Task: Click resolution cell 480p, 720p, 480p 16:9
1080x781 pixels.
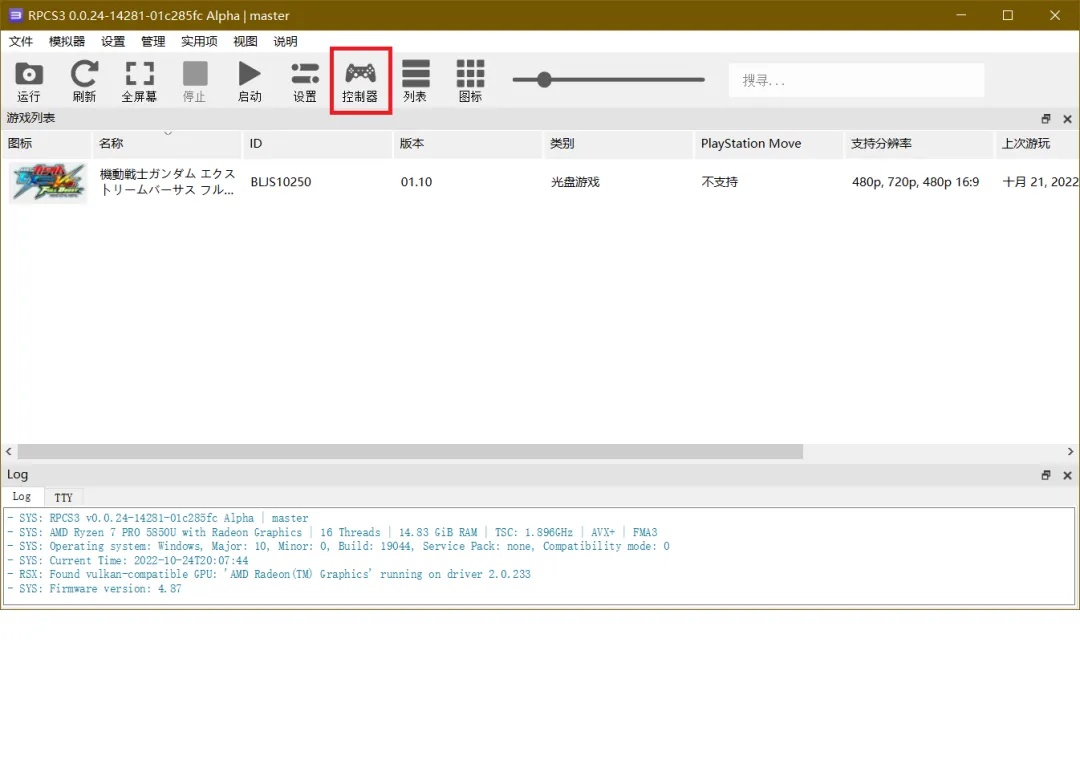Action: 915,182
